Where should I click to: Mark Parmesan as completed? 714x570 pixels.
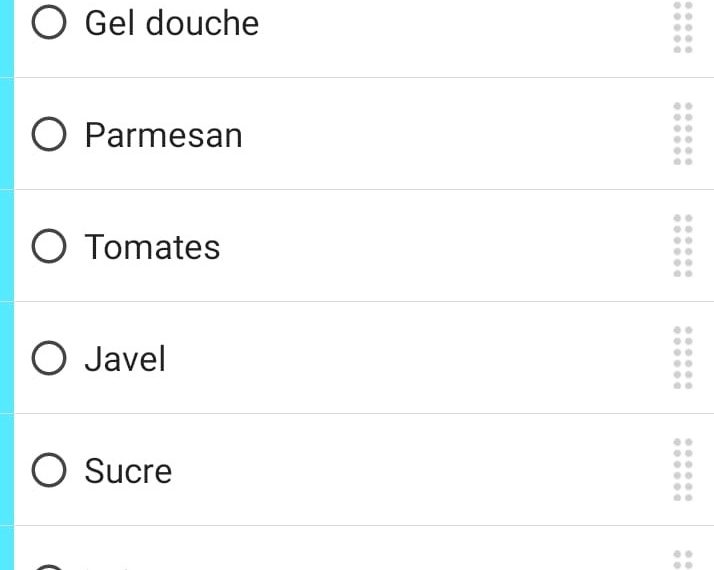tap(49, 134)
